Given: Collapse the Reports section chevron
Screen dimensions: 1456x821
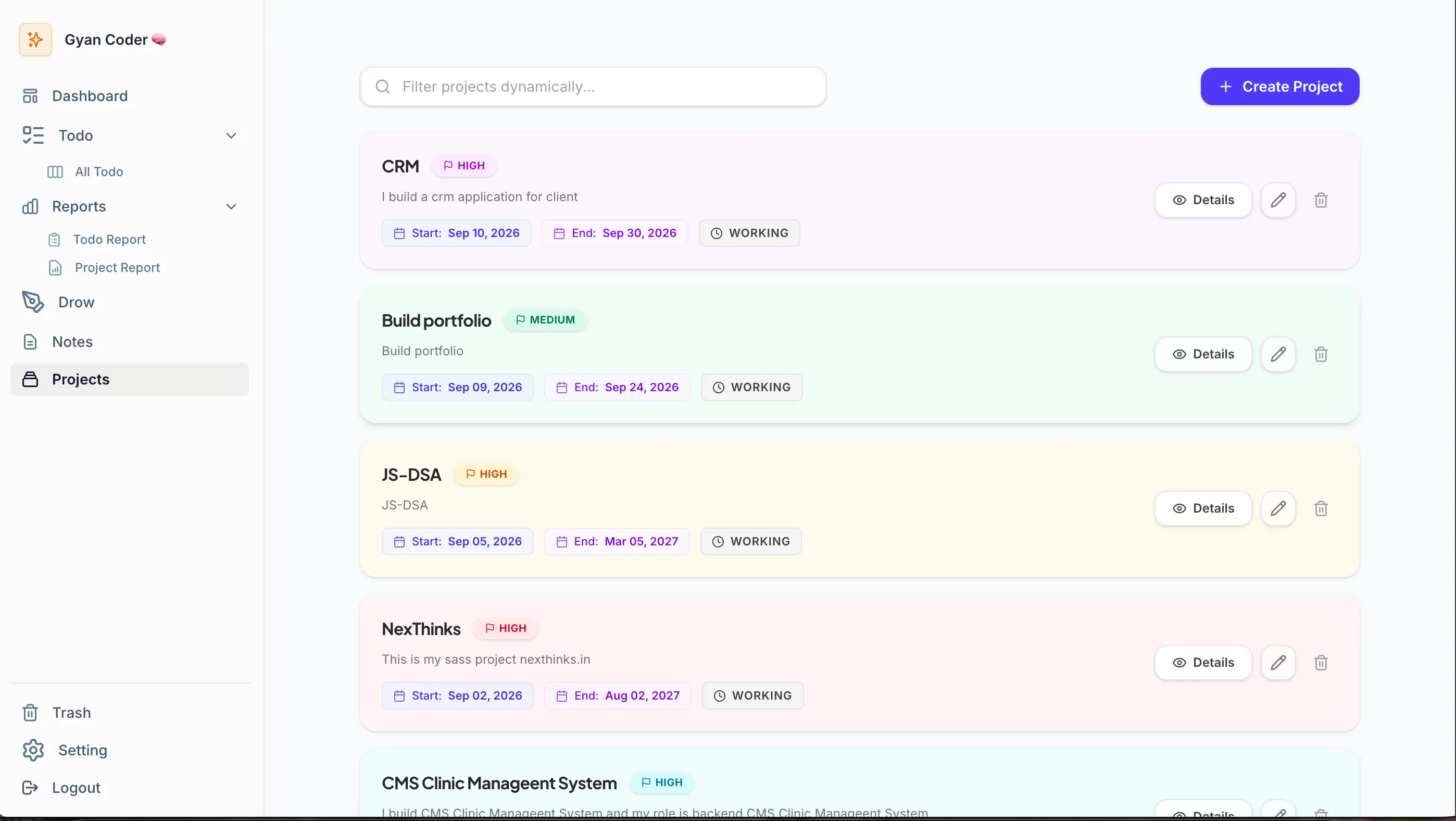Looking at the screenshot, I should (231, 206).
